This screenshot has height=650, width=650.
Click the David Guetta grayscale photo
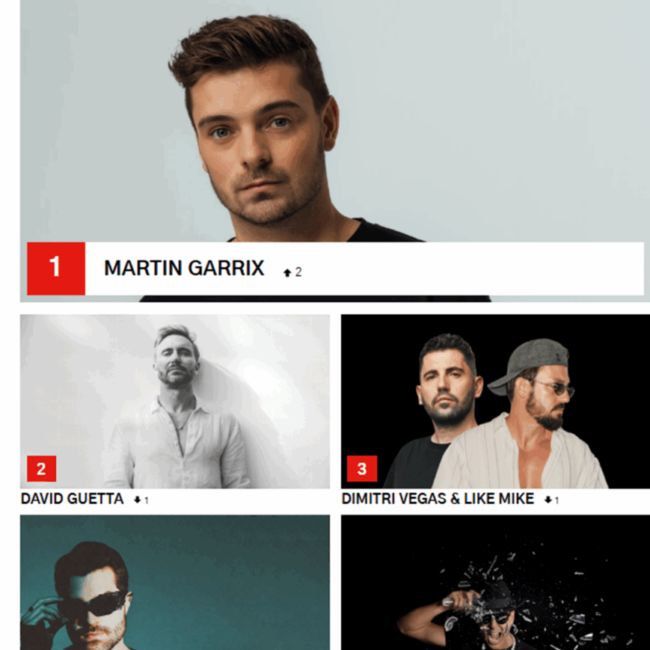pyautogui.click(x=175, y=401)
